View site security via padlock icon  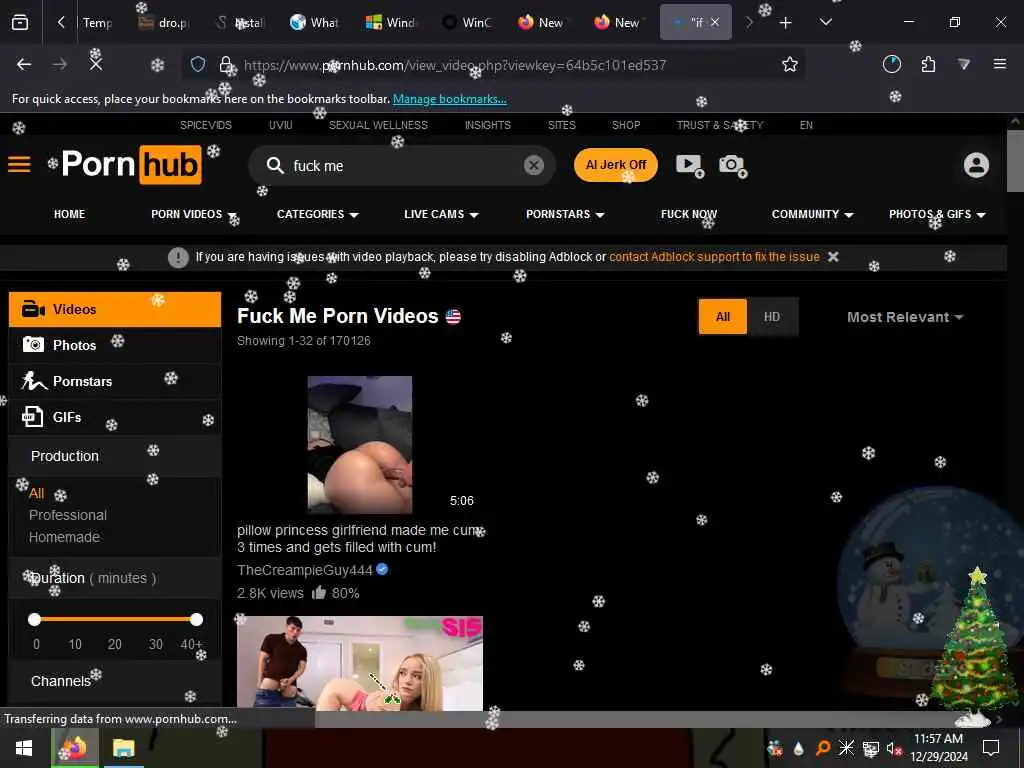click(226, 64)
